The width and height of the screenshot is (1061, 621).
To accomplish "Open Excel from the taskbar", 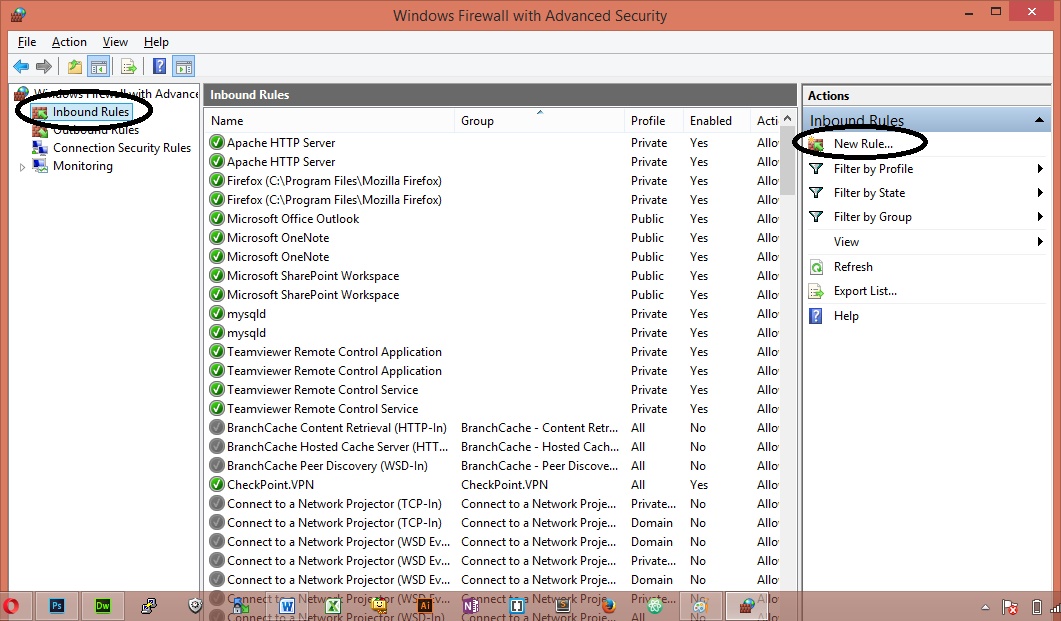I will coord(333,606).
